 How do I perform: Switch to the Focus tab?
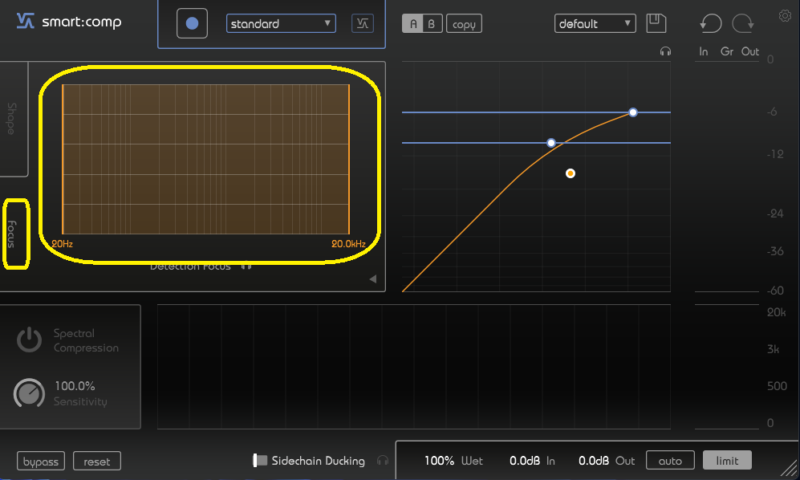pos(14,234)
